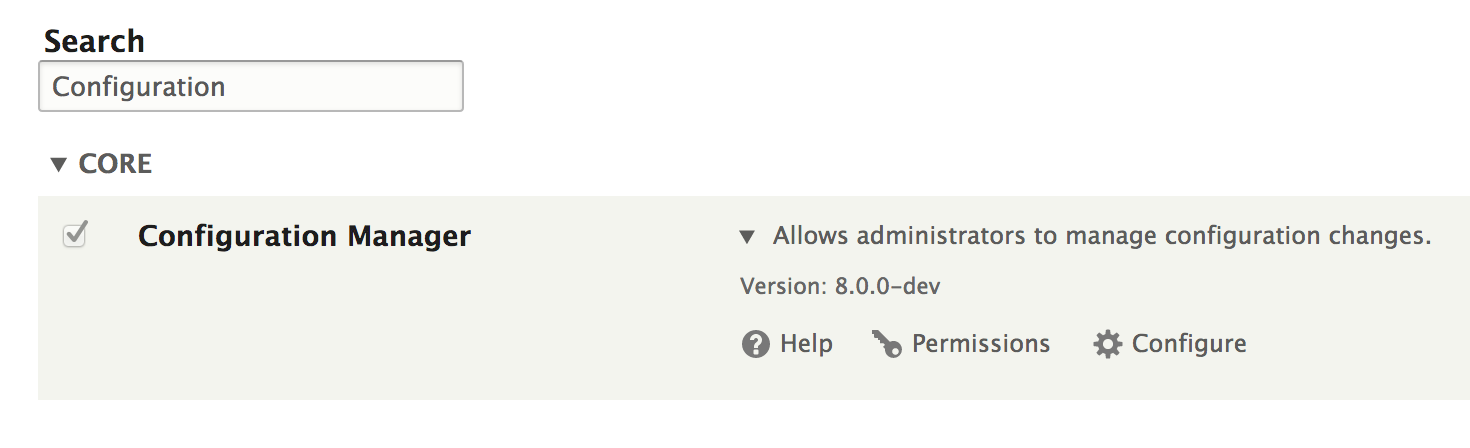This screenshot has height=448, width=1470.
Task: Click the word Configuration inside the search box
Action: pos(138,87)
